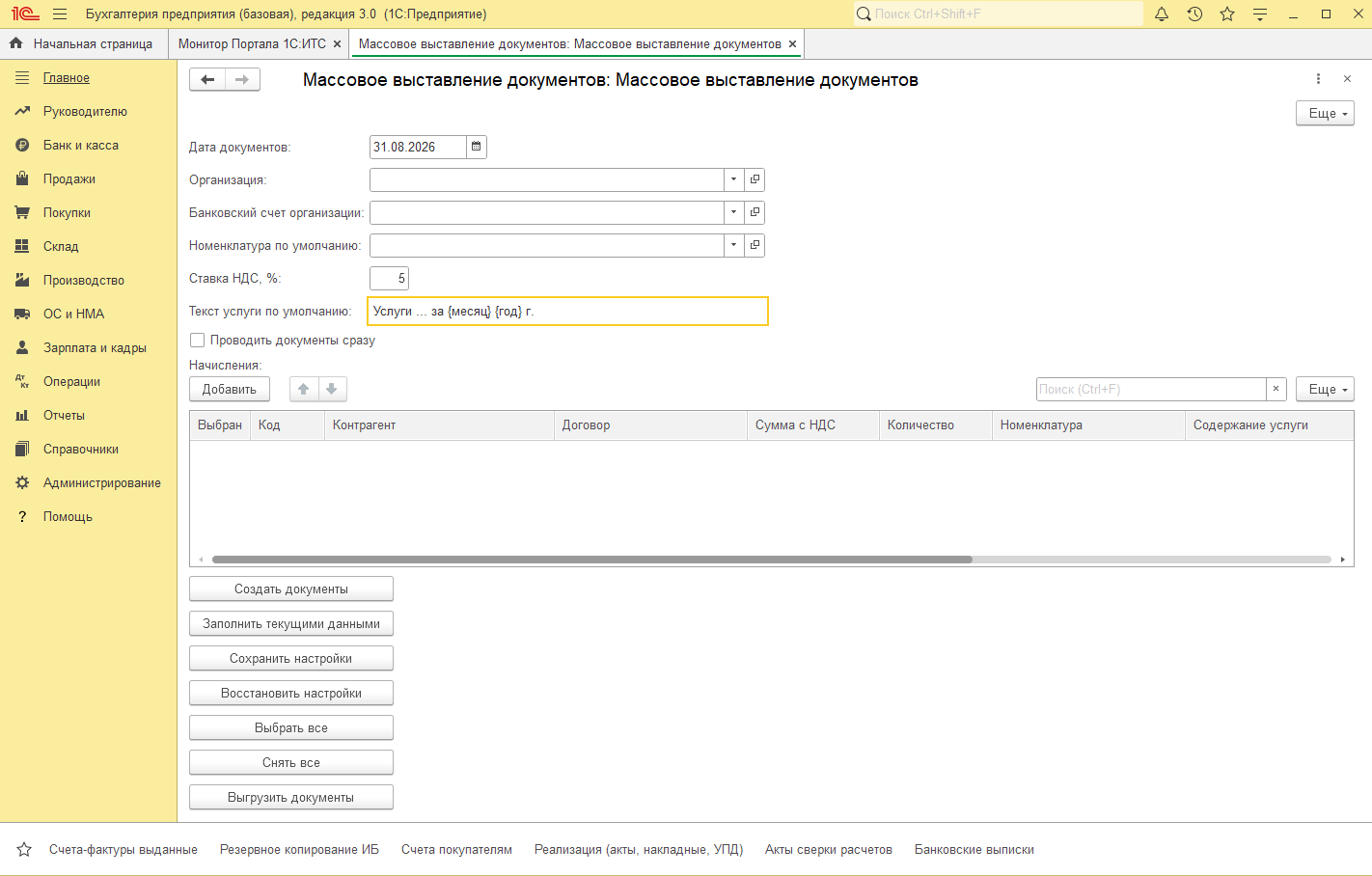
Task: Open the top Еще menu
Action: tap(1325, 114)
